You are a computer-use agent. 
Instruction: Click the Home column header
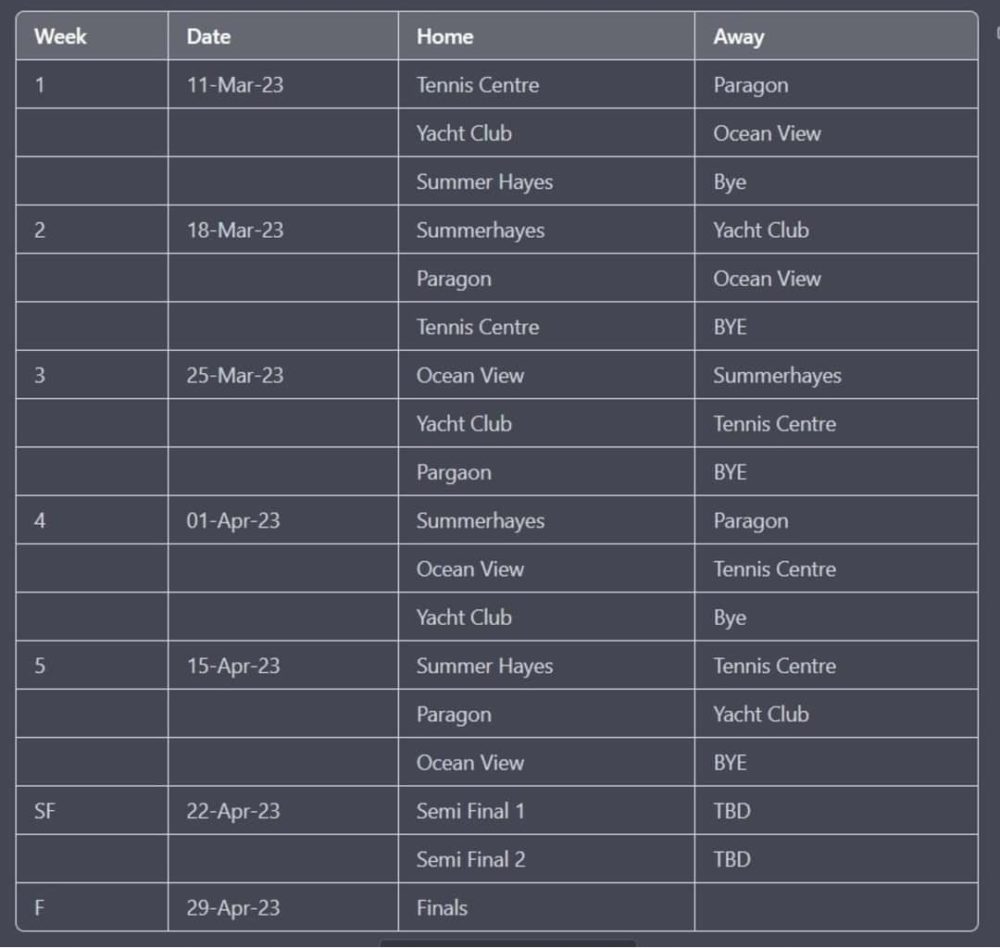point(547,36)
